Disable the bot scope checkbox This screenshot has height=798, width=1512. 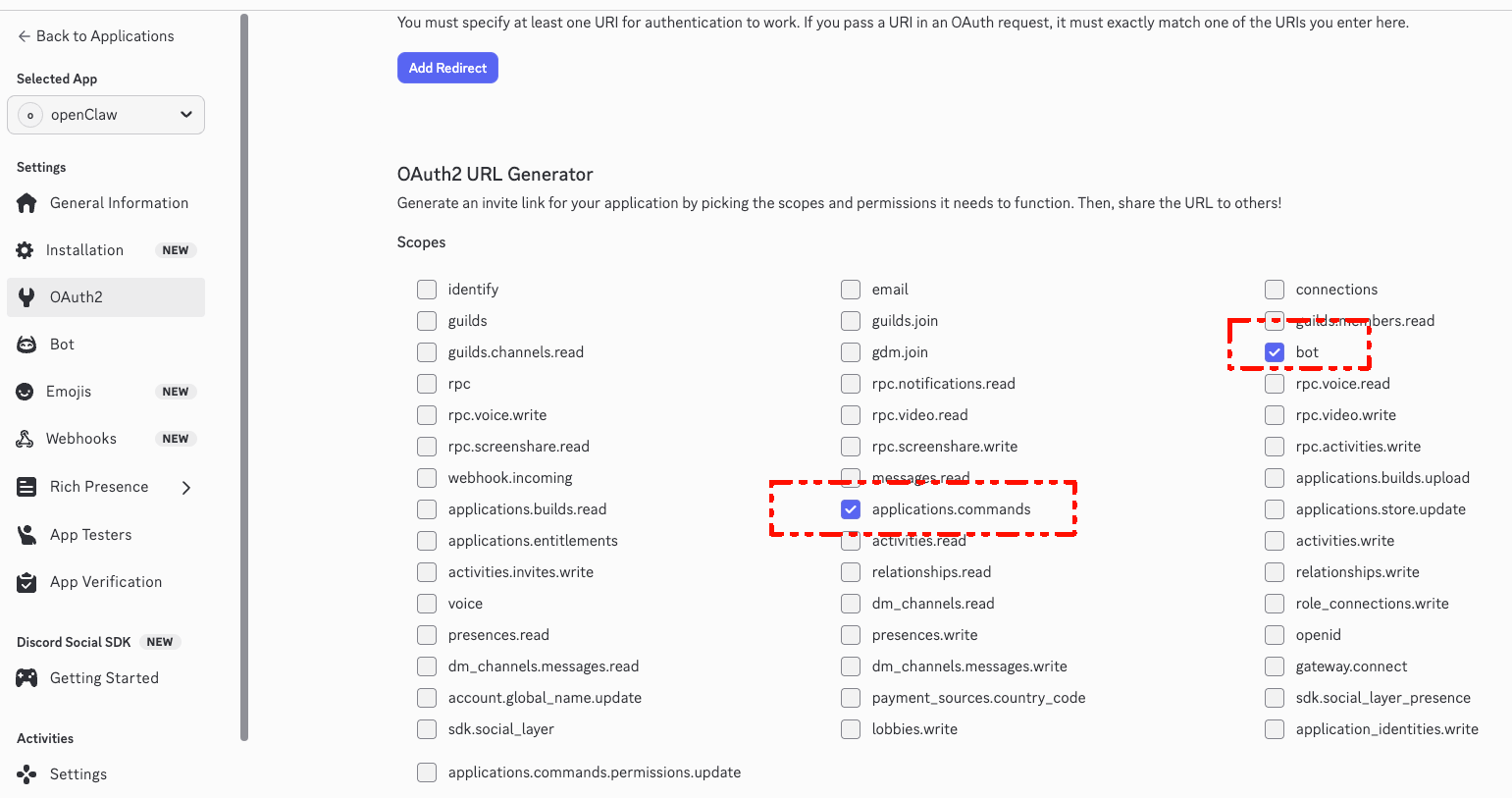[x=1275, y=351]
